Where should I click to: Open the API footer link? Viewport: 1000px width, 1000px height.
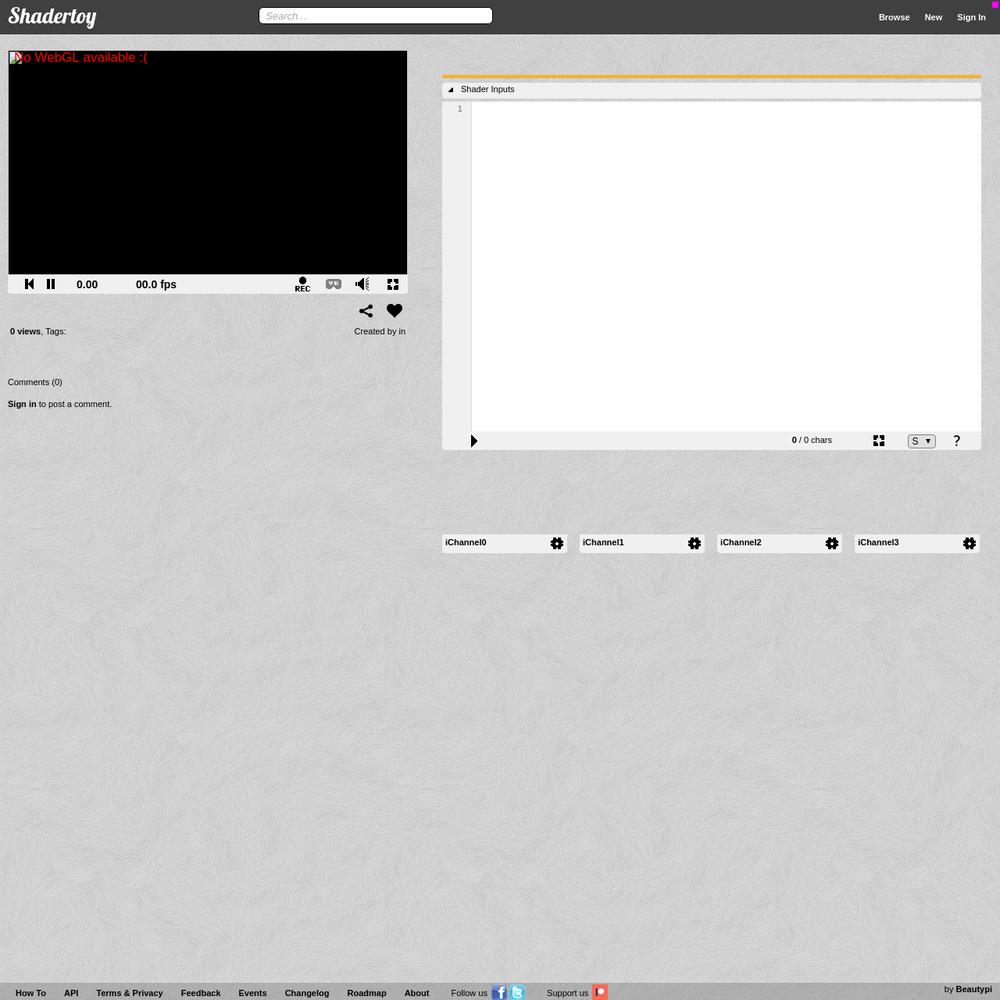click(x=71, y=993)
